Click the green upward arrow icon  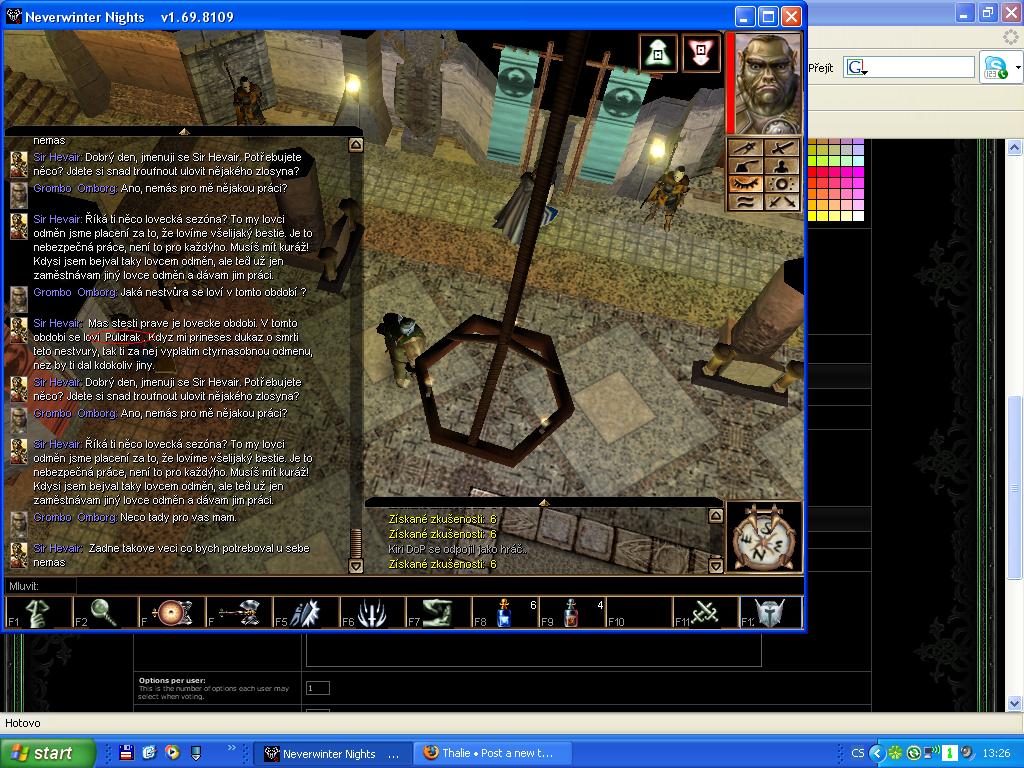(658, 54)
